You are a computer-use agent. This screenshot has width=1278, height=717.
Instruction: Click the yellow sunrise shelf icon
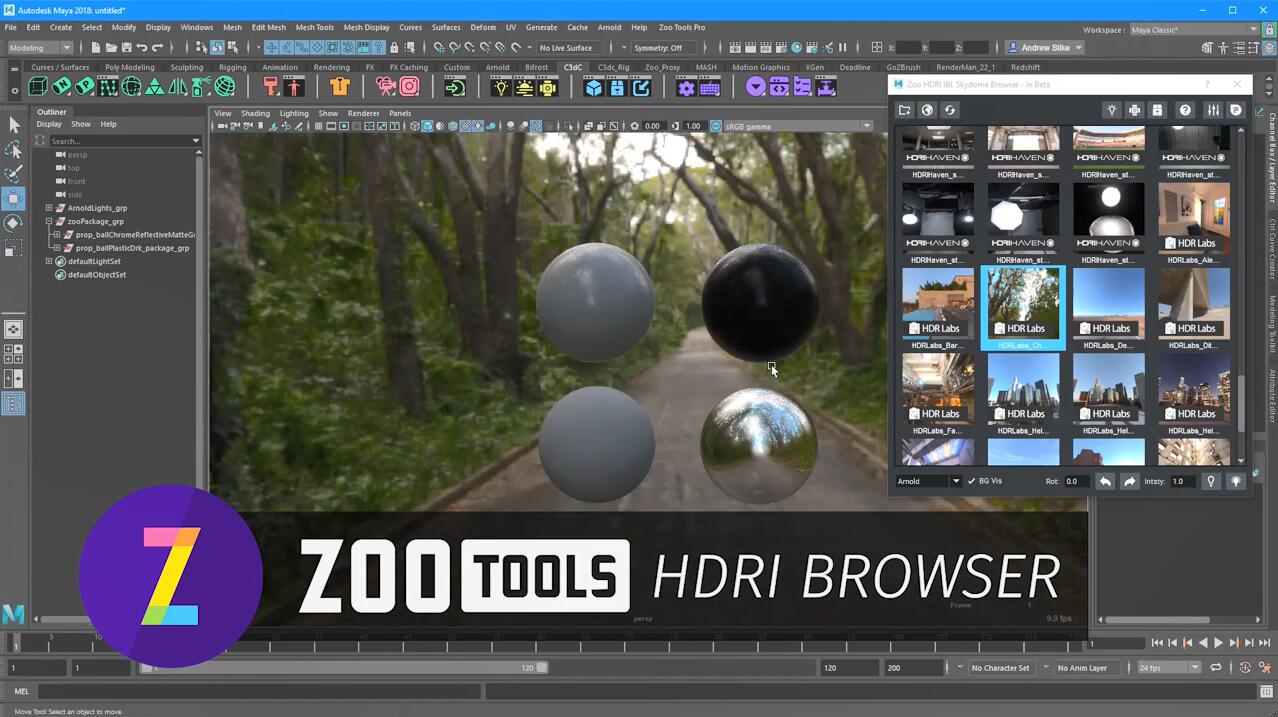pyautogui.click(x=524, y=87)
